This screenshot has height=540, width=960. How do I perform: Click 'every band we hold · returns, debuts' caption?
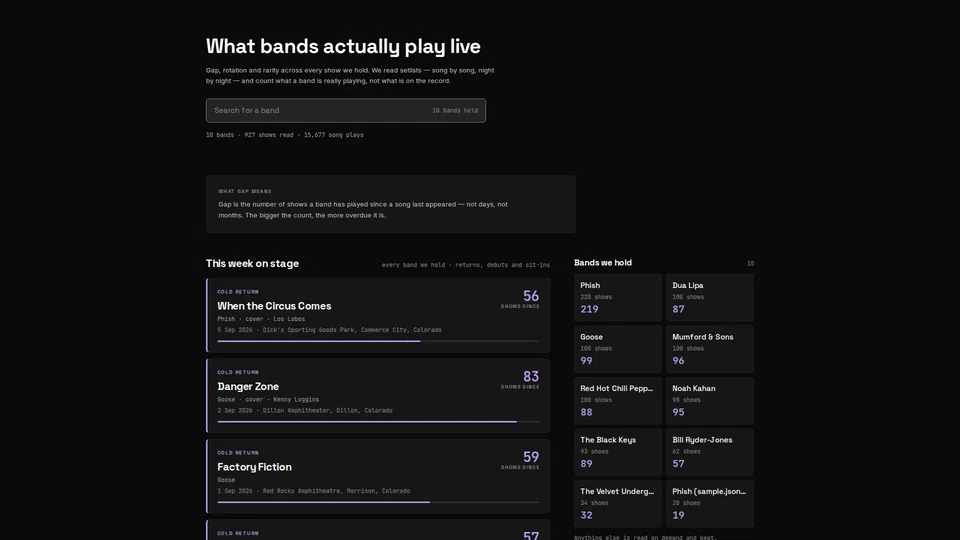tap(466, 265)
